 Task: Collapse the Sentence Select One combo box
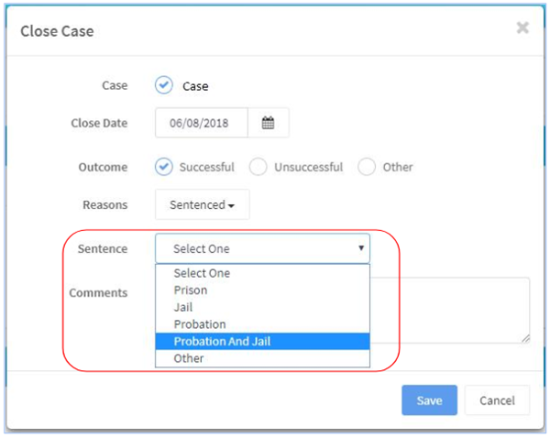pyautogui.click(x=262, y=248)
